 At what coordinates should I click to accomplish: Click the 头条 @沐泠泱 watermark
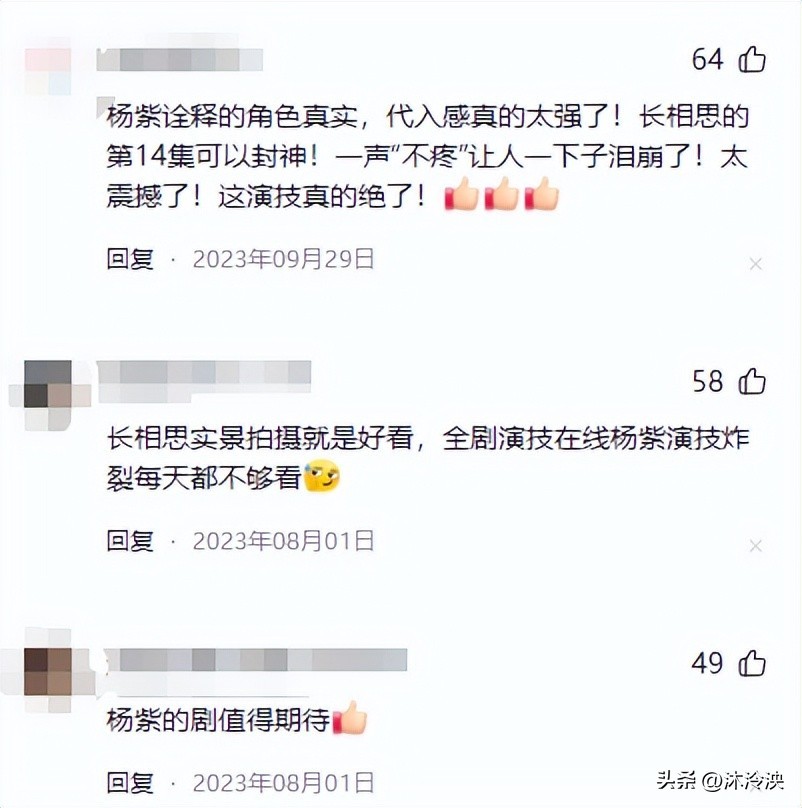coord(721,780)
